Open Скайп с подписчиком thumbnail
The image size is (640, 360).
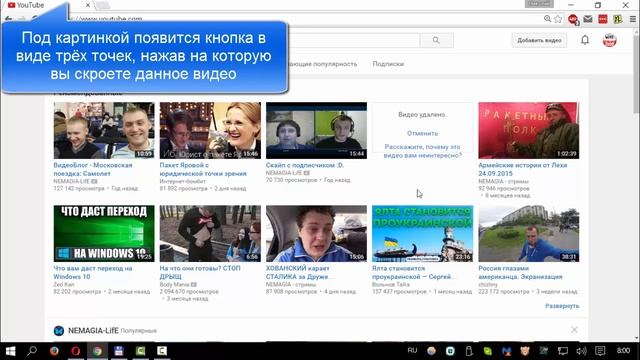[316, 131]
